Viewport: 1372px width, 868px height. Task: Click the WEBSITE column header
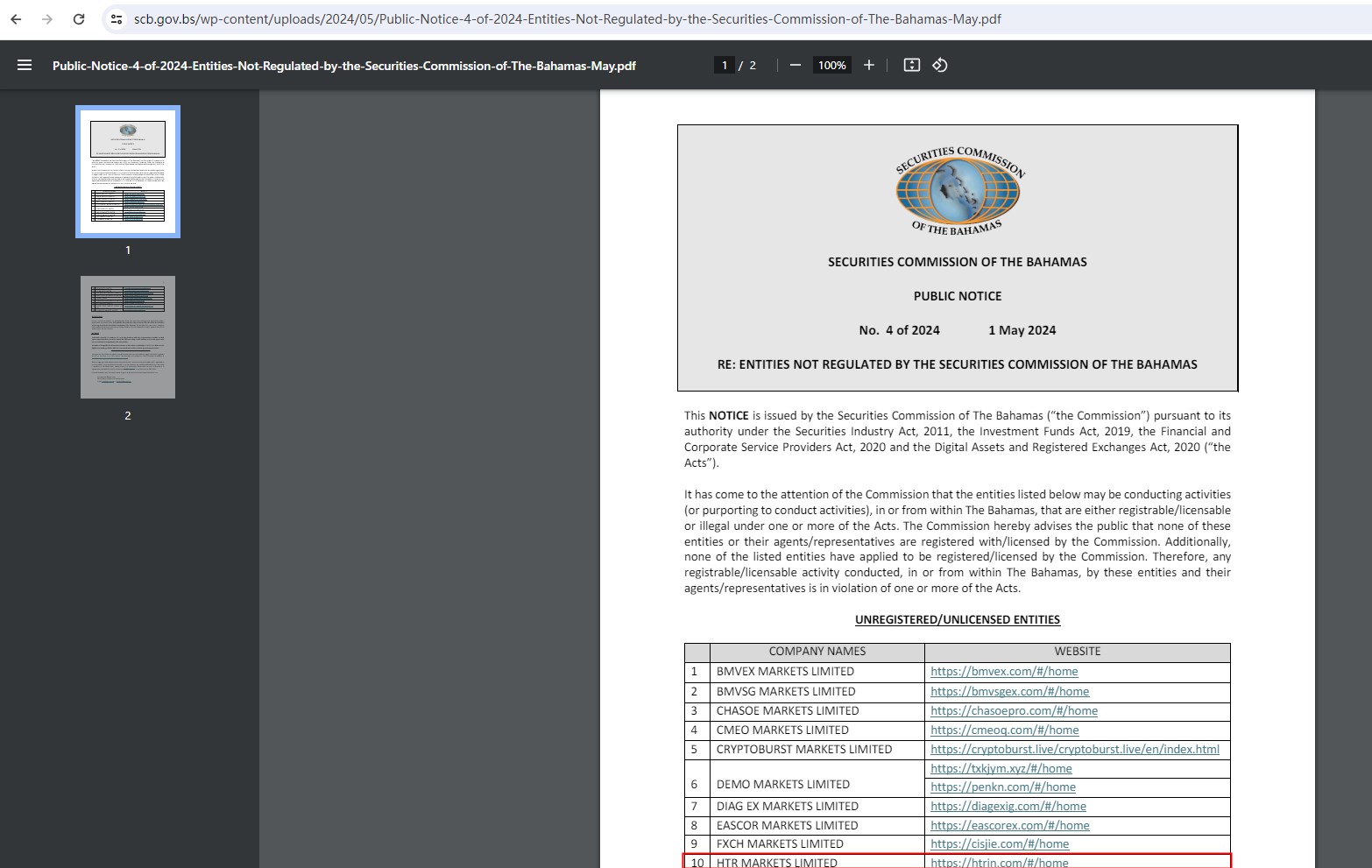point(1078,652)
